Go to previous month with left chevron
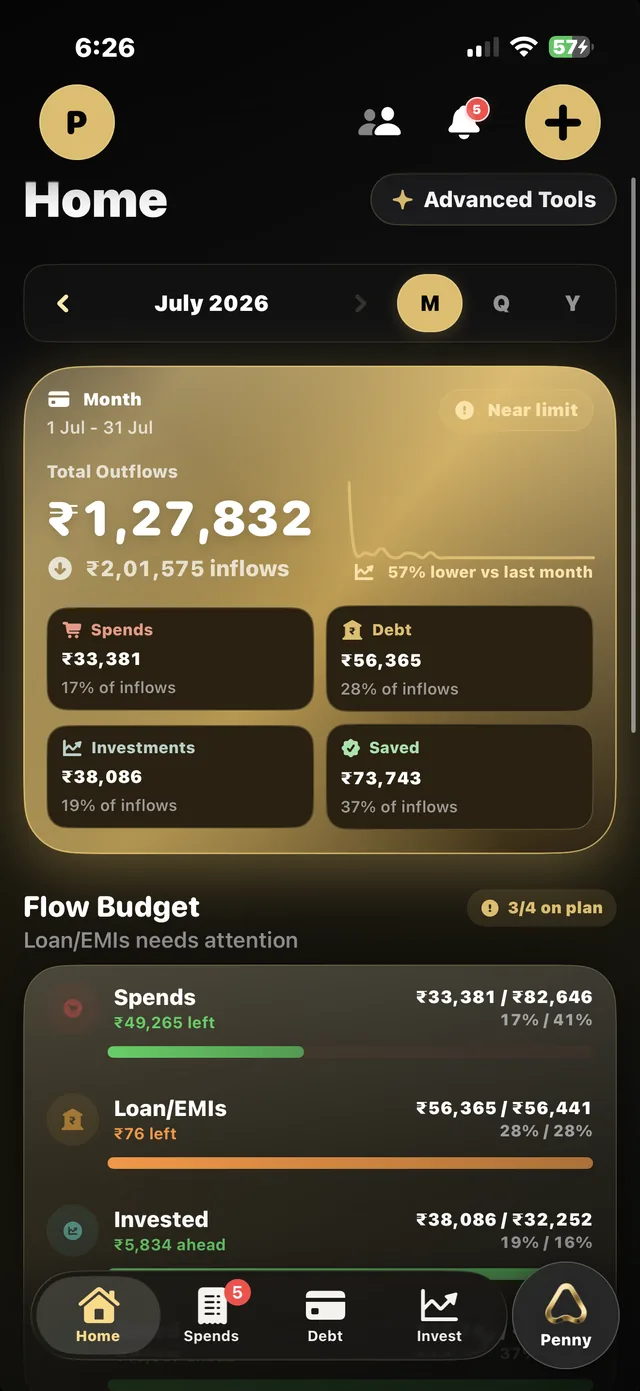This screenshot has height=1391, width=640. click(x=63, y=303)
